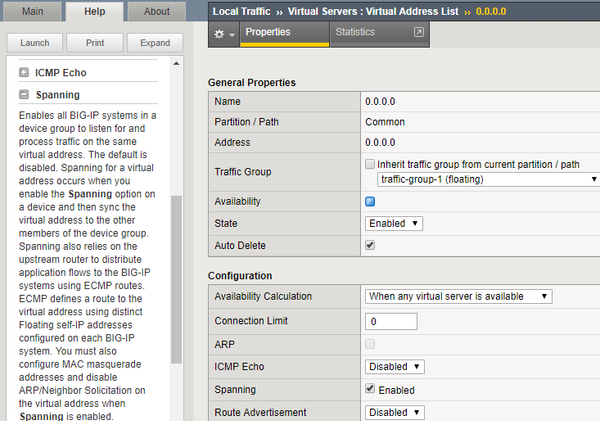The image size is (600, 421).
Task: Click the Partition value Common
Action: click(x=385, y=122)
